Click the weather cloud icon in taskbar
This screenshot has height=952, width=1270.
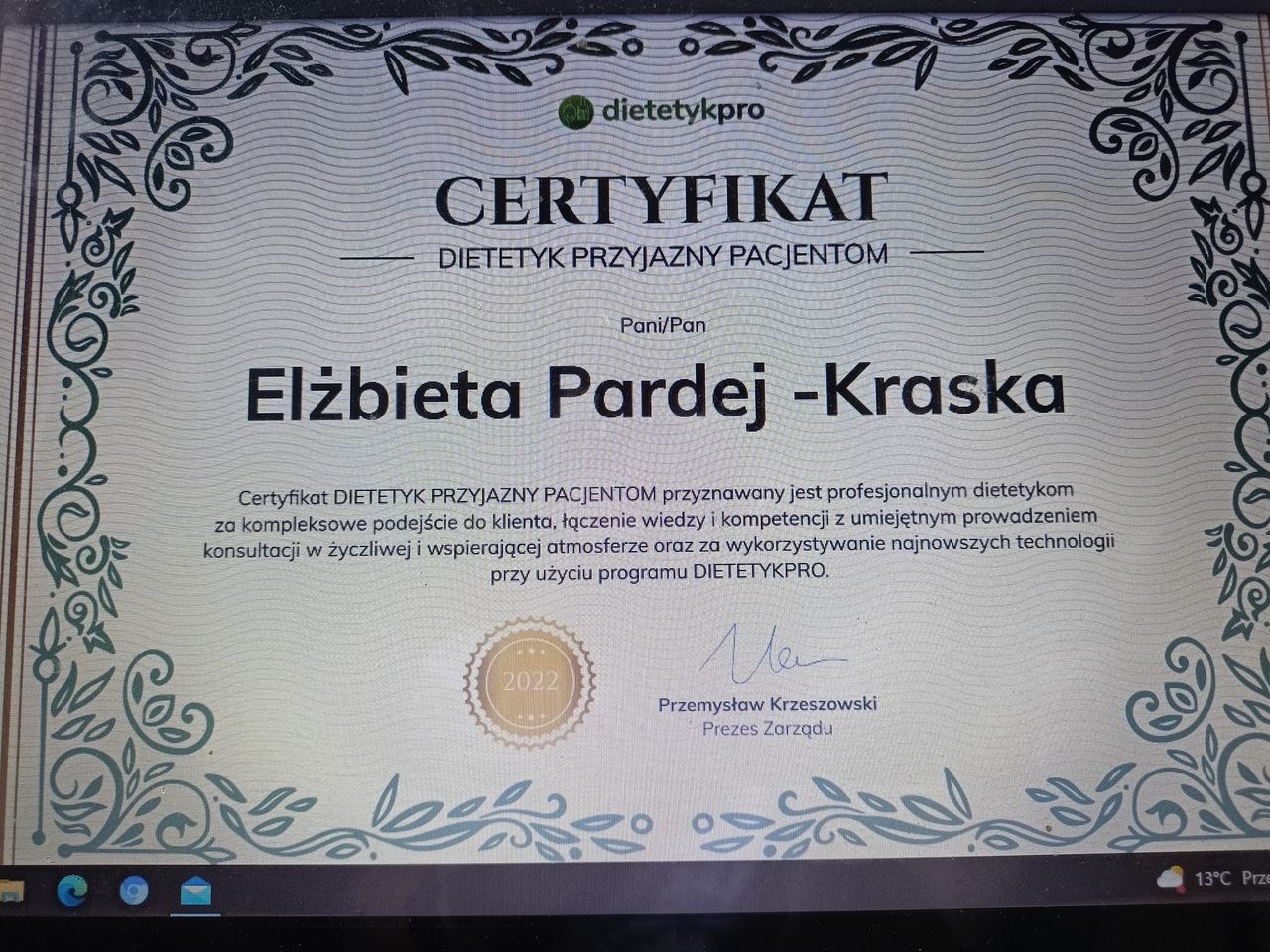pyautogui.click(x=1169, y=879)
